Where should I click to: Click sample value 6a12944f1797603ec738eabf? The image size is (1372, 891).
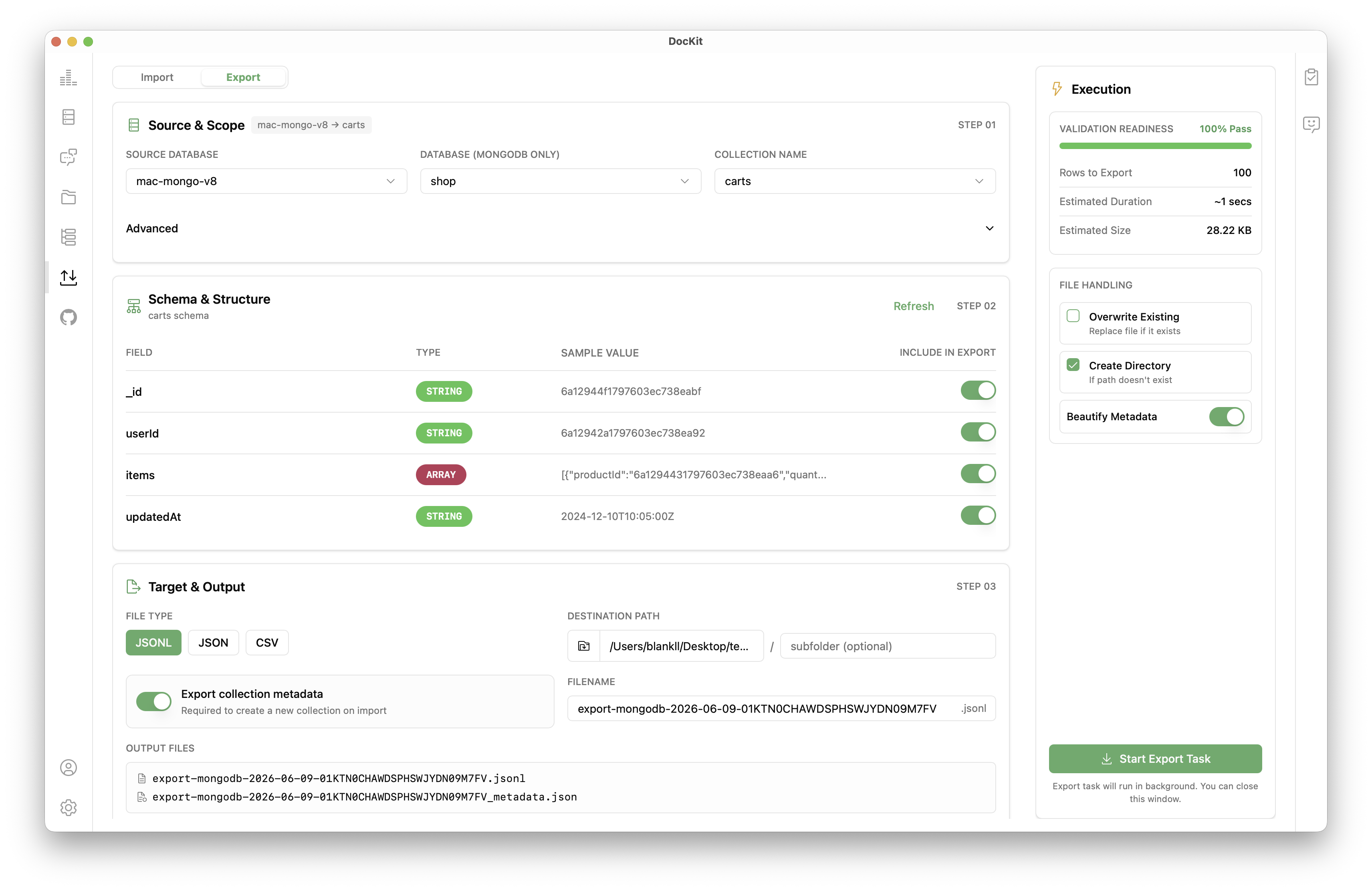631,391
